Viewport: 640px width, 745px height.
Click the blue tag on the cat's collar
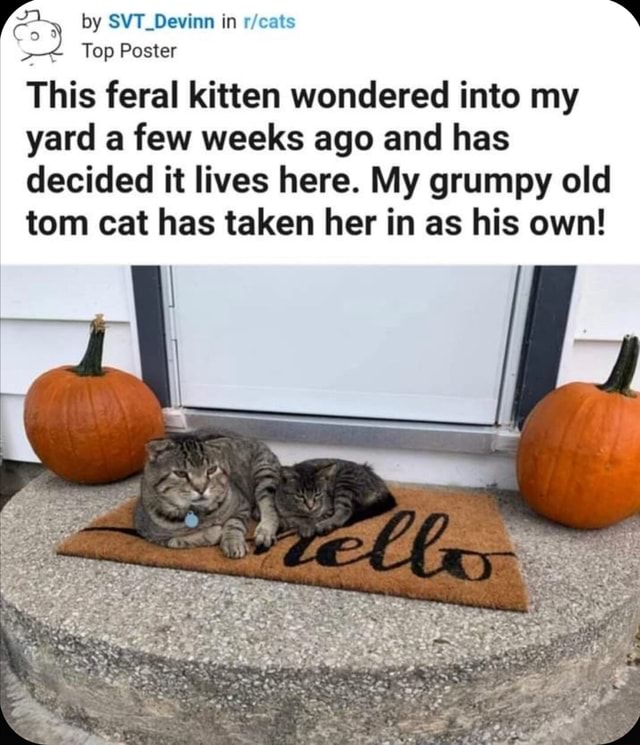191,520
